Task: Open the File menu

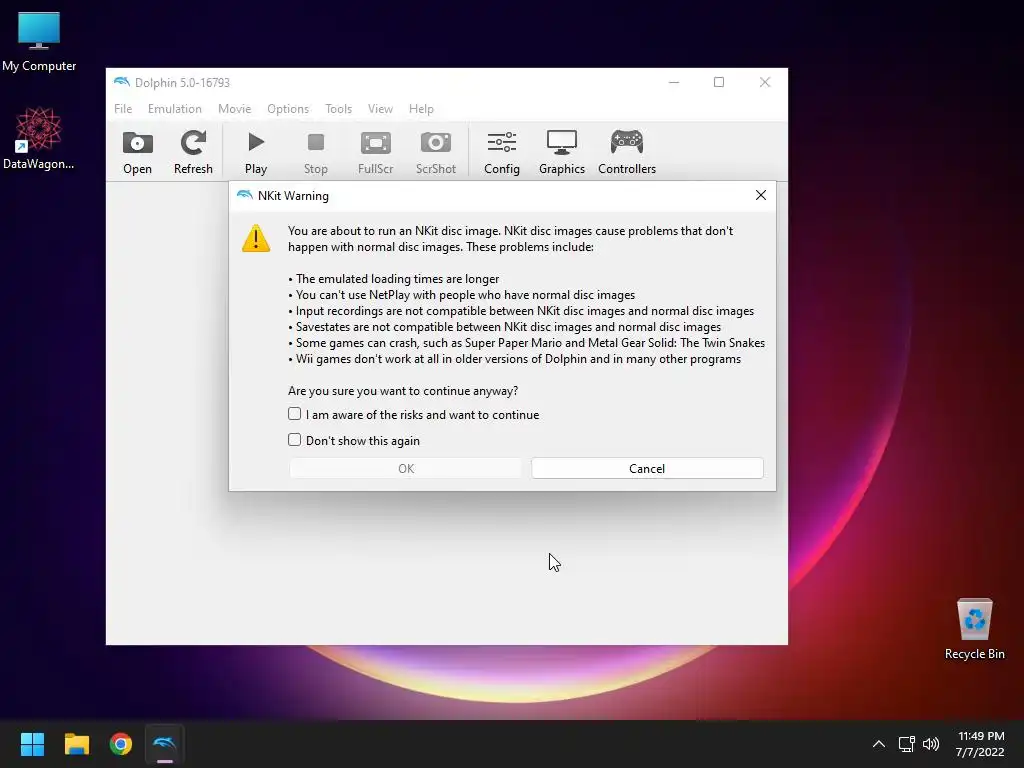Action: 123,108
